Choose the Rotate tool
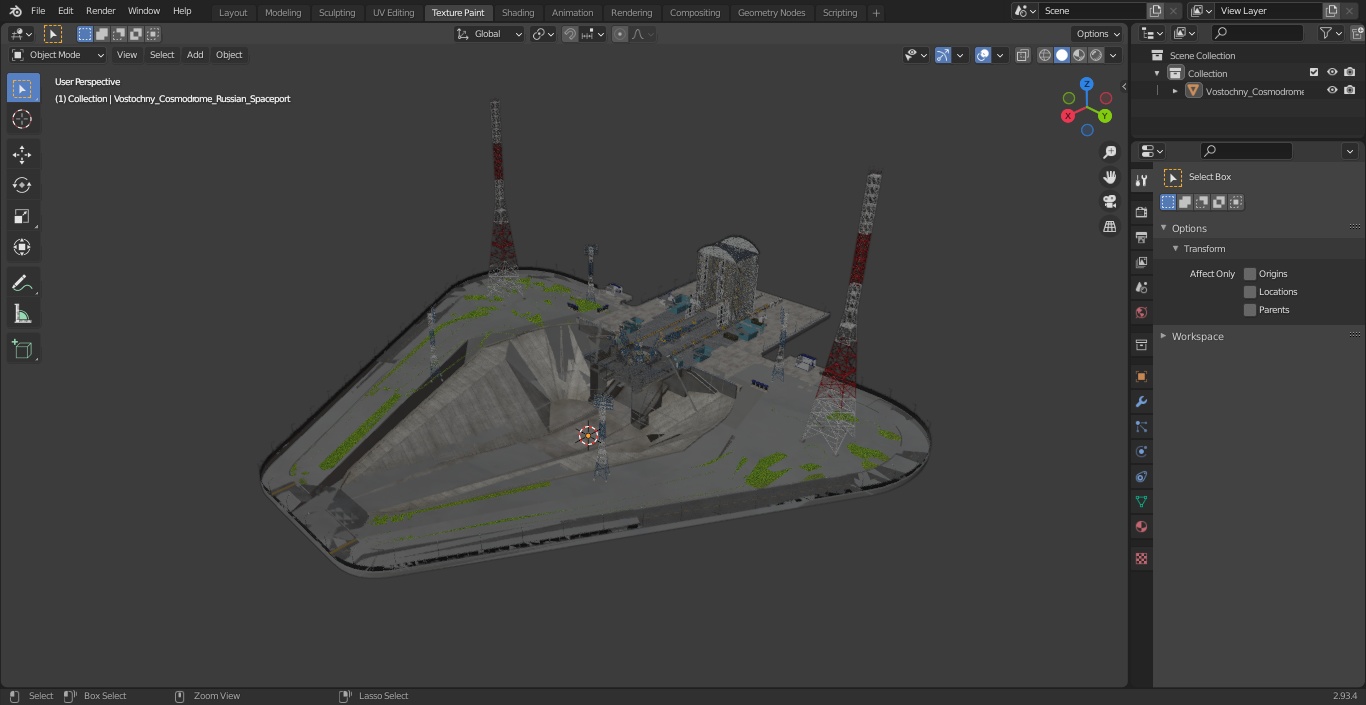Viewport: 1366px width, 705px height. 22,185
